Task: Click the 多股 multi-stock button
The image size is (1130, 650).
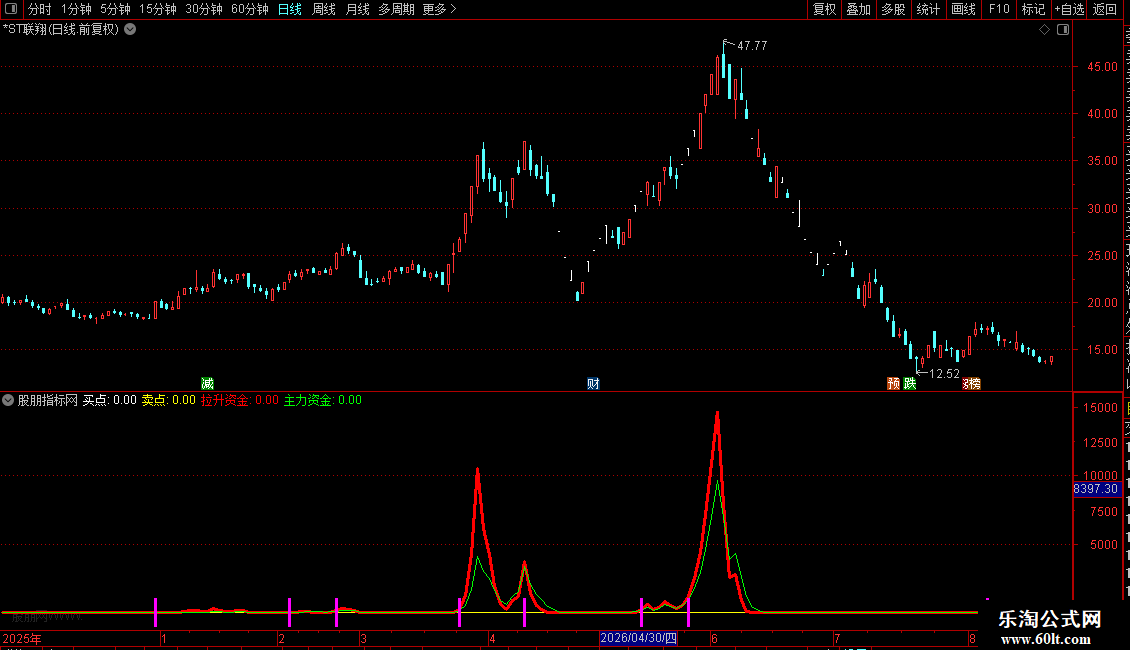Action: [894, 9]
